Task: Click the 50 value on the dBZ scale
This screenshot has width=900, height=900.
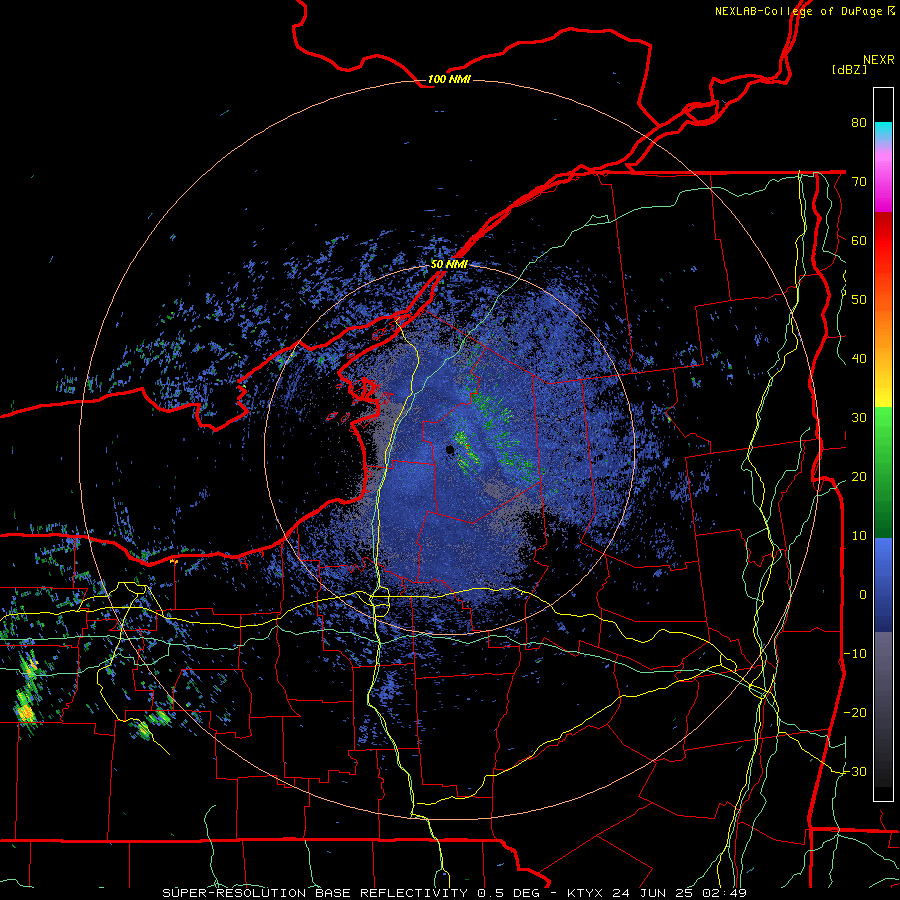Action: coord(859,300)
